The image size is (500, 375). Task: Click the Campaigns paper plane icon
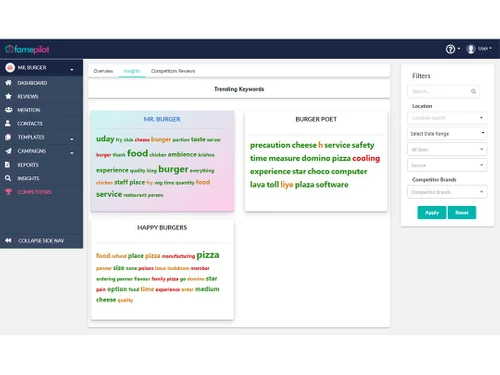pos(8,151)
